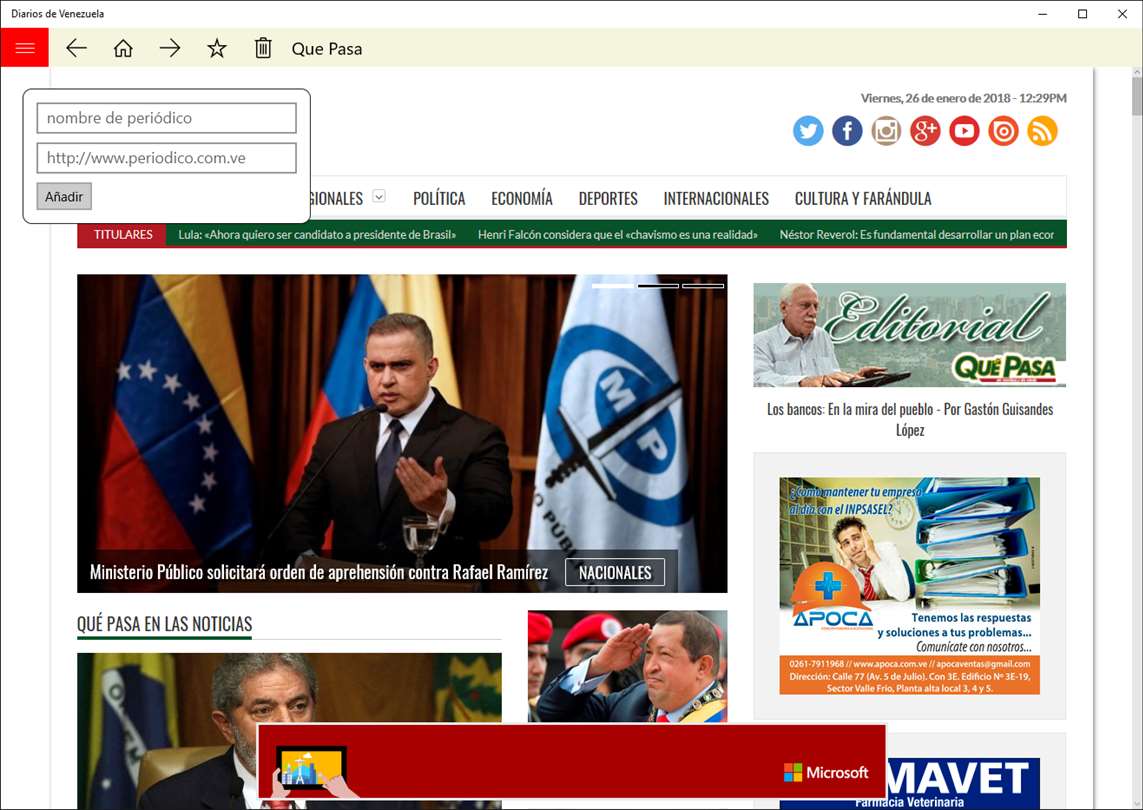Go forward with the right arrow
The height and width of the screenshot is (810, 1143).
pos(170,48)
